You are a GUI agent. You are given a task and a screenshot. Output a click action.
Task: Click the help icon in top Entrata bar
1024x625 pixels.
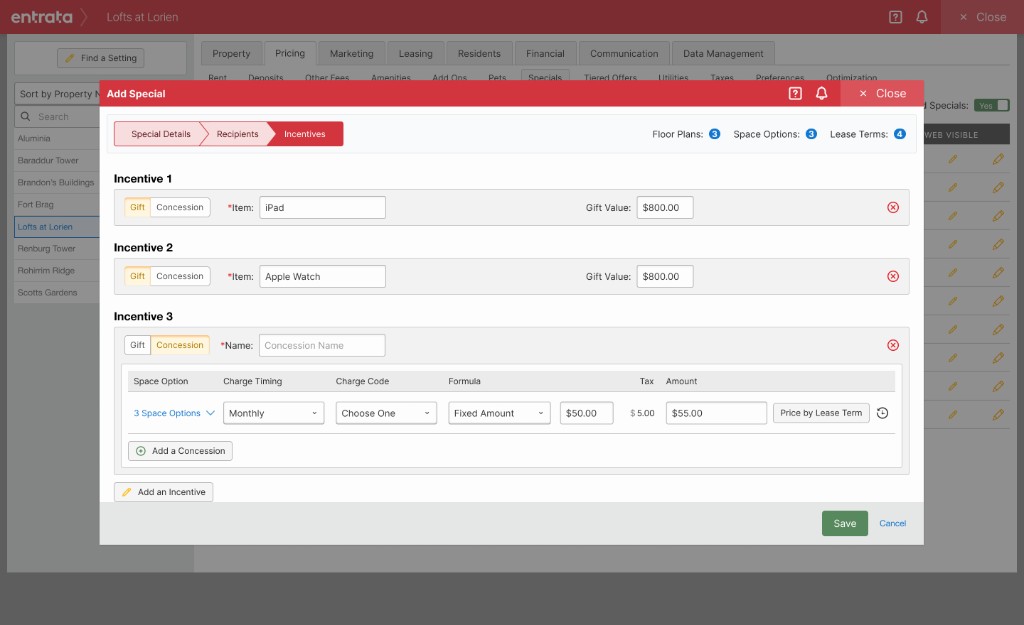tap(895, 17)
